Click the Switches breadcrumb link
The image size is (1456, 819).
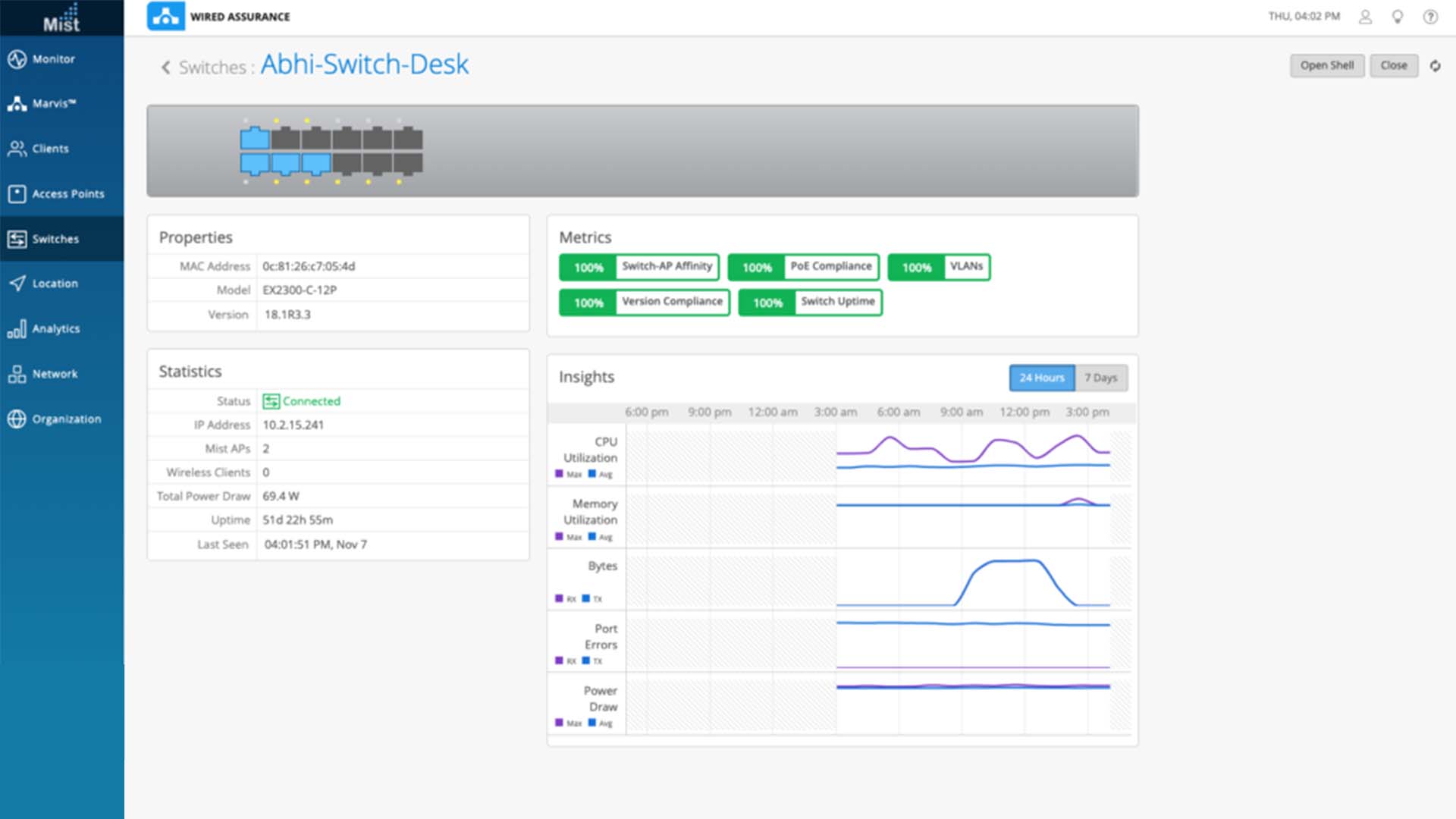[x=212, y=67]
